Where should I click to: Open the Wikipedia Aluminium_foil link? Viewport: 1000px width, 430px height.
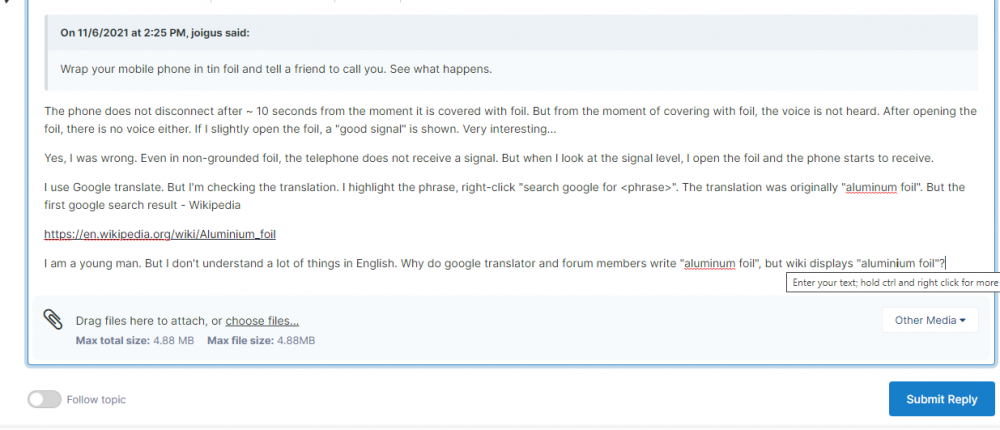coord(159,235)
